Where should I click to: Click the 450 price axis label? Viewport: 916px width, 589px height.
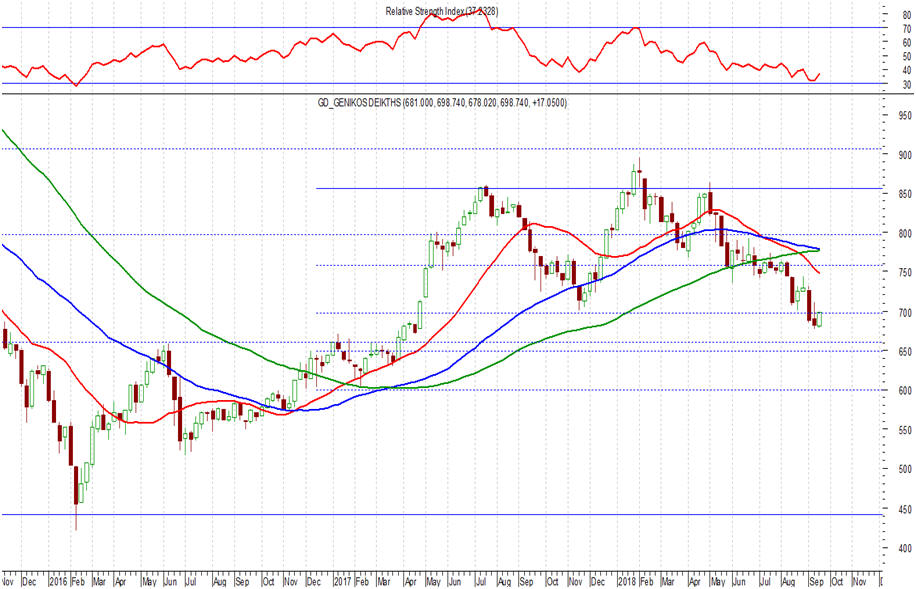coord(905,508)
